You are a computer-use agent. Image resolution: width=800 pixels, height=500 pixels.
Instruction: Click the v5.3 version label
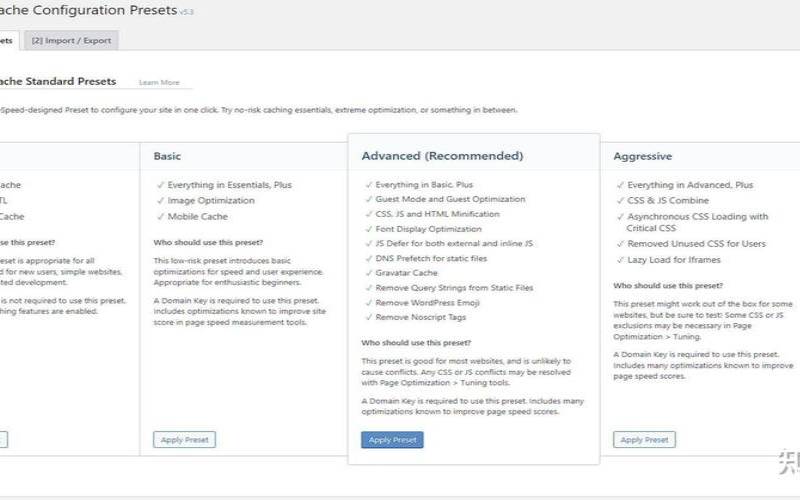point(187,12)
